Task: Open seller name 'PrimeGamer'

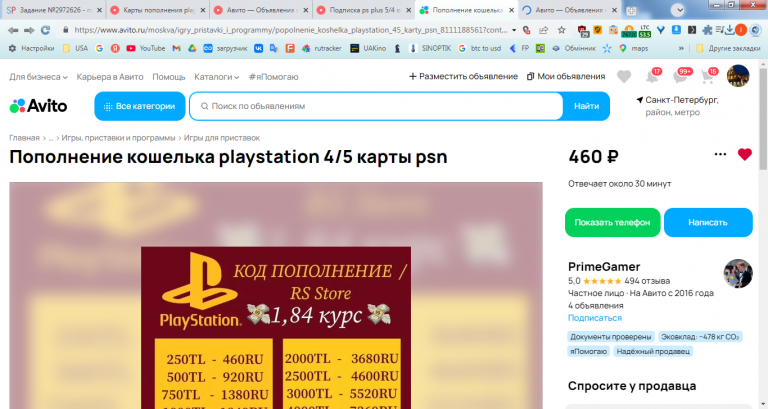Action: click(604, 266)
